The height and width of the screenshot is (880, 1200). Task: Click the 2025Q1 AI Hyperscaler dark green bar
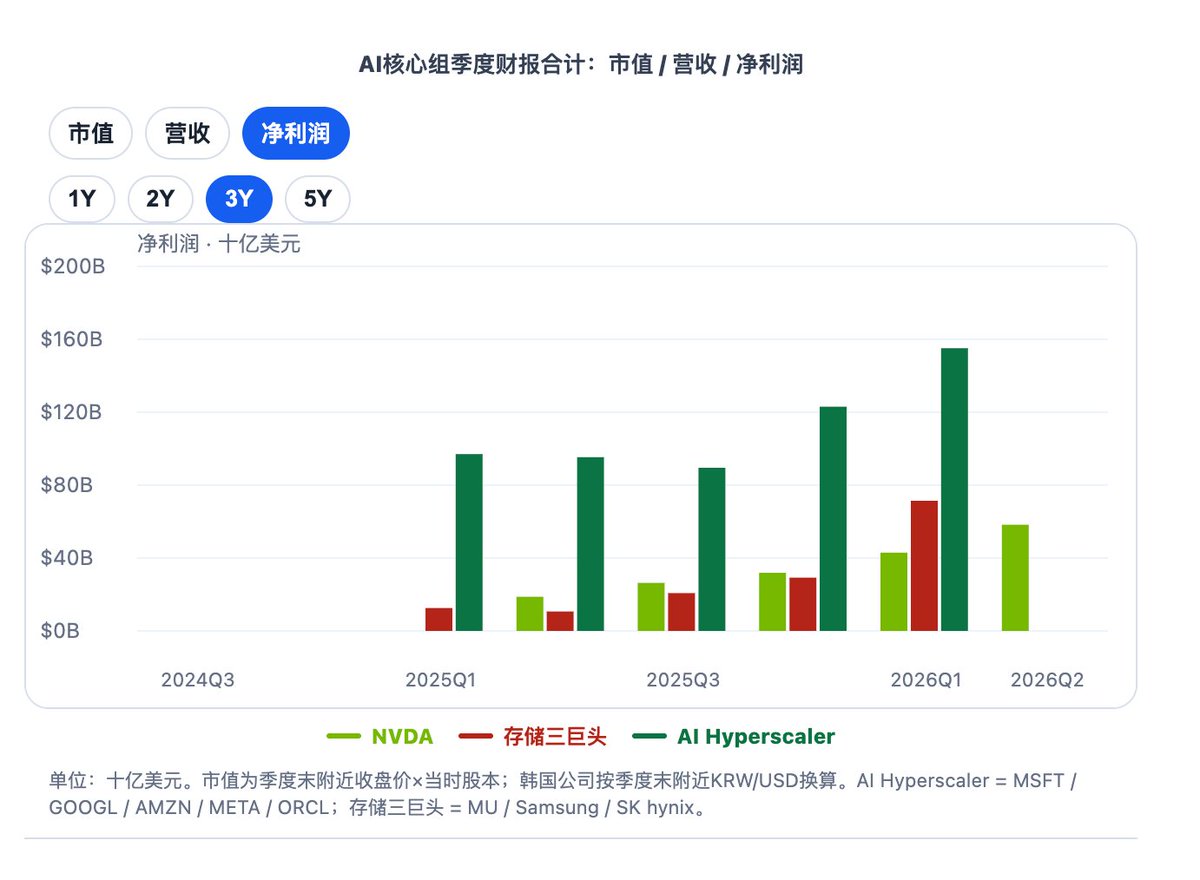pyautogui.click(x=469, y=543)
